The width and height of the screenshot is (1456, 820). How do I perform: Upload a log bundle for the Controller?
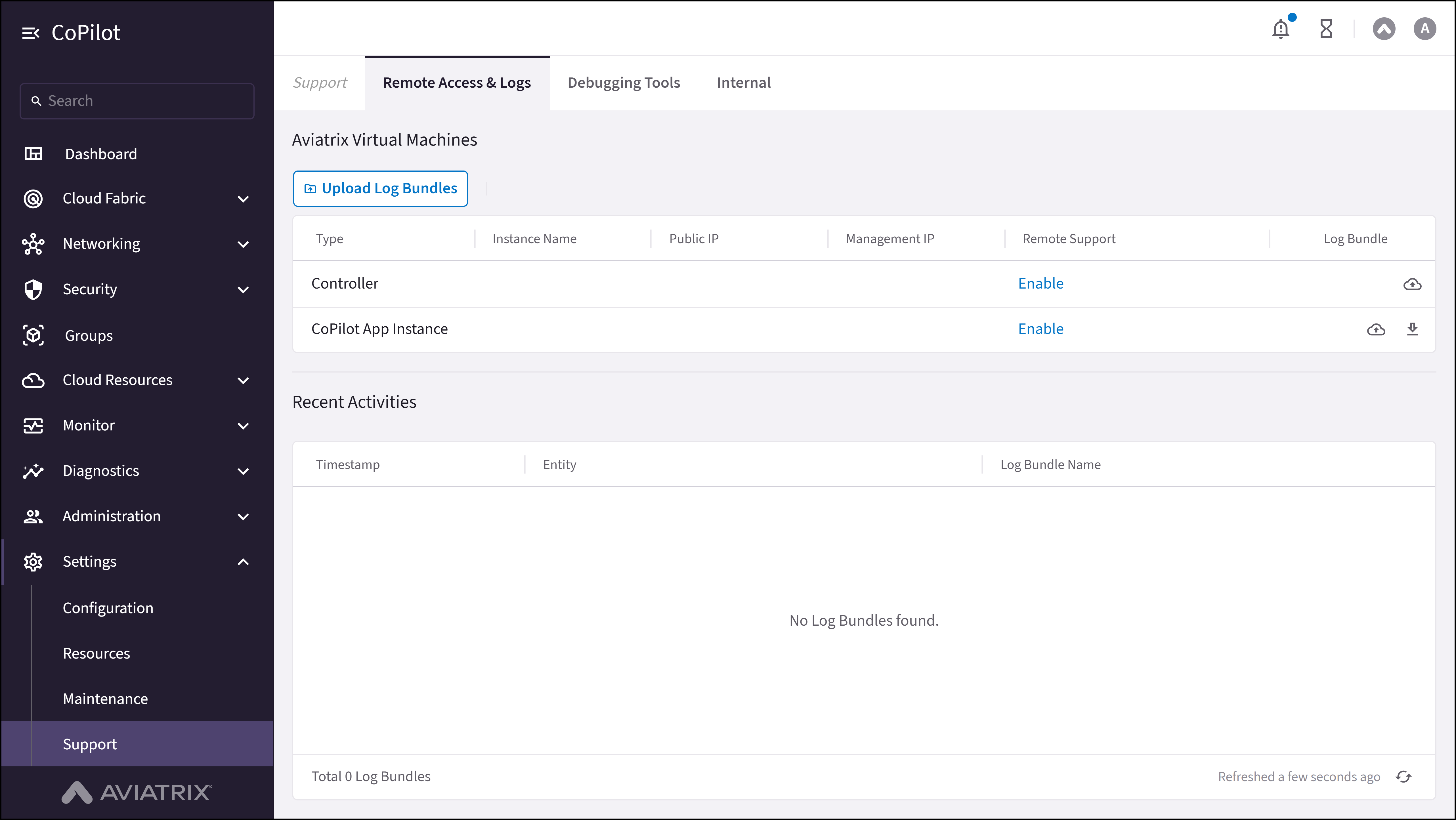pyautogui.click(x=1413, y=284)
